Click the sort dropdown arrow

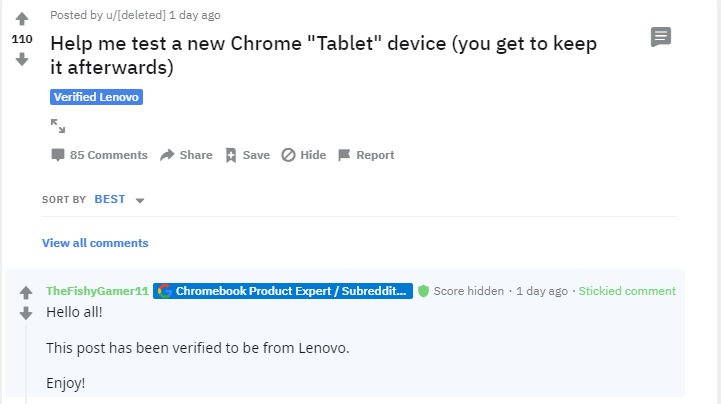[x=140, y=200]
